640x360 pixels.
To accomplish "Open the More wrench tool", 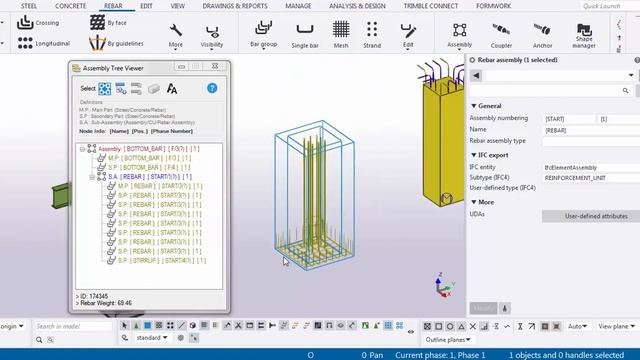I will pyautogui.click(x=176, y=36).
